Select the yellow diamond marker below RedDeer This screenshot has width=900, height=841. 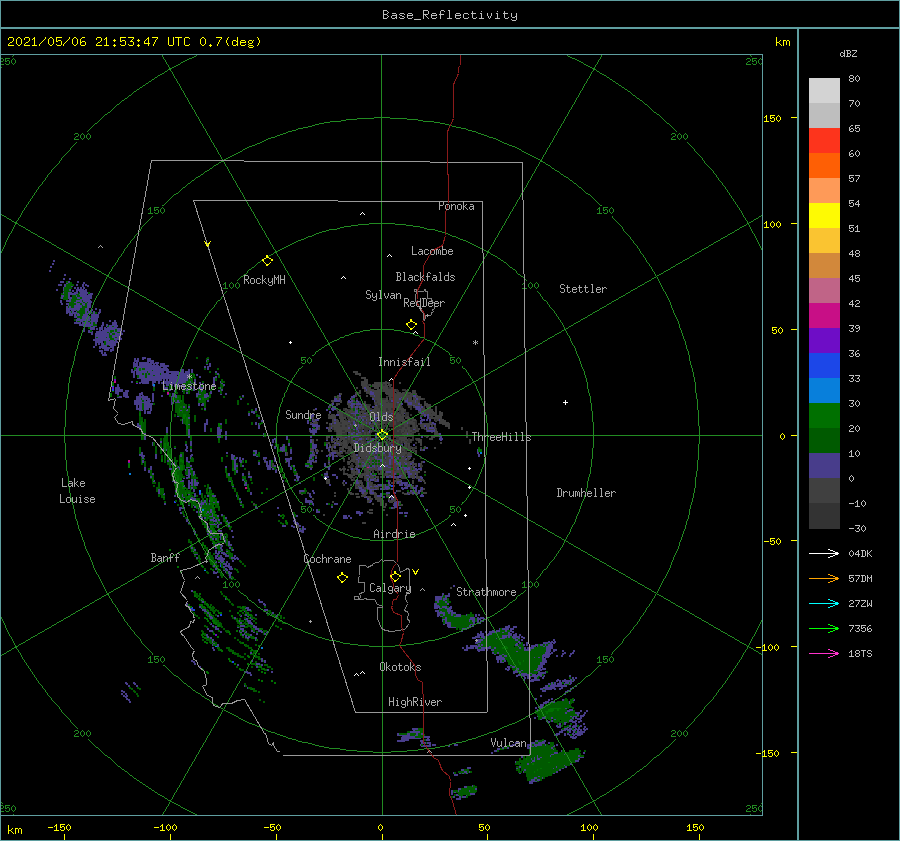click(x=411, y=325)
